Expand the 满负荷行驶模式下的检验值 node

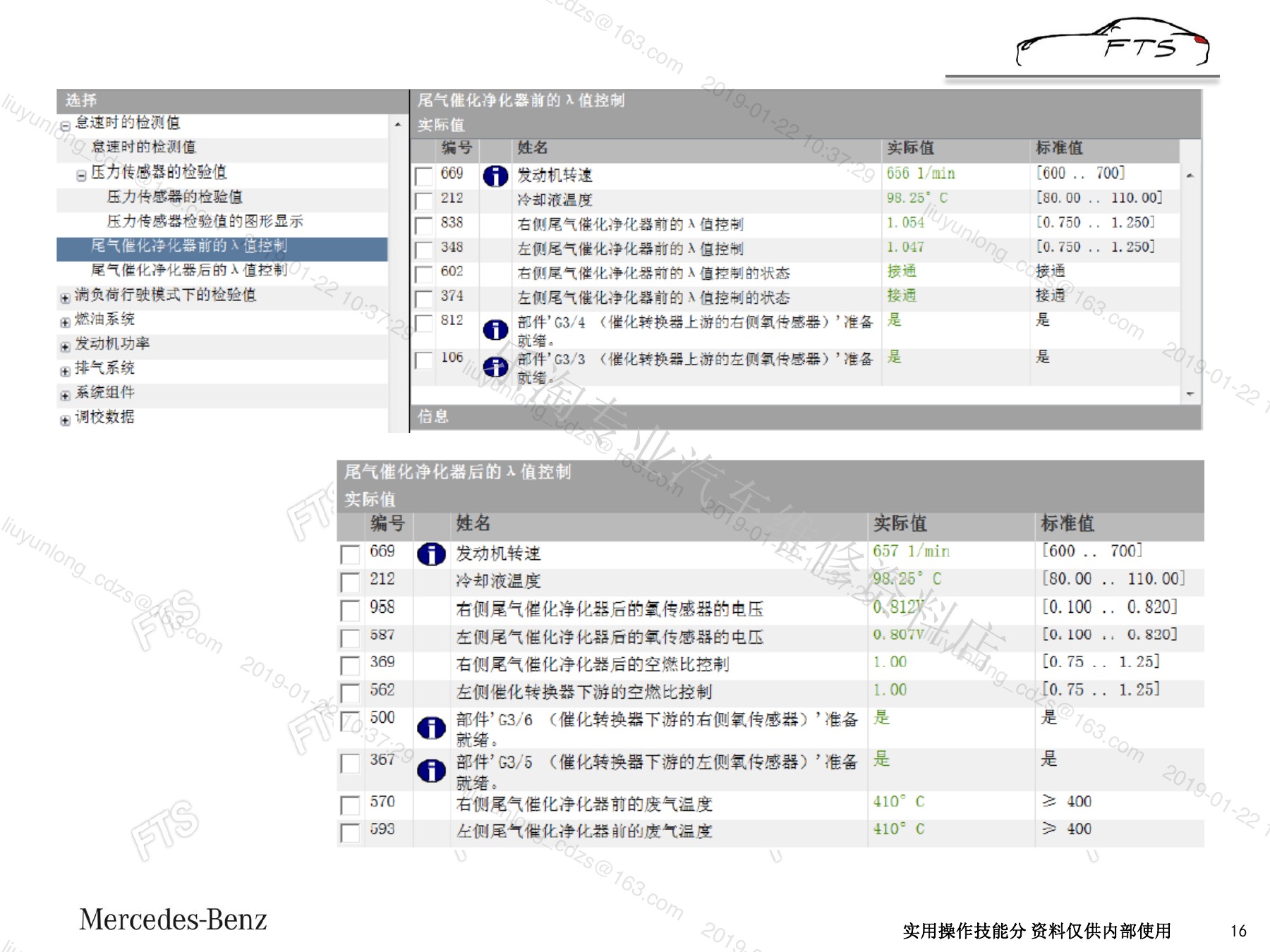click(x=65, y=298)
